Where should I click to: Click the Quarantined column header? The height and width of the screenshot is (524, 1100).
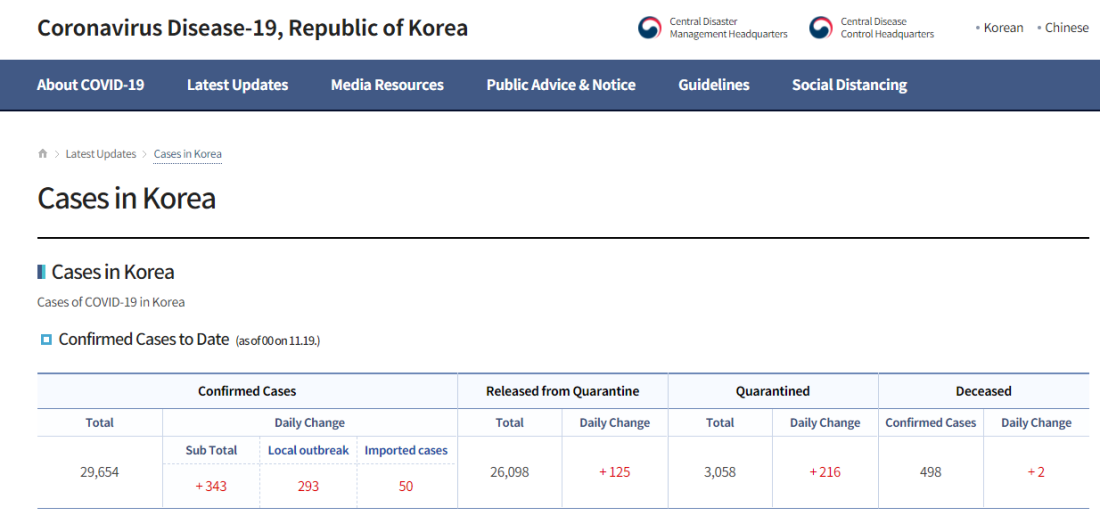(x=772, y=391)
